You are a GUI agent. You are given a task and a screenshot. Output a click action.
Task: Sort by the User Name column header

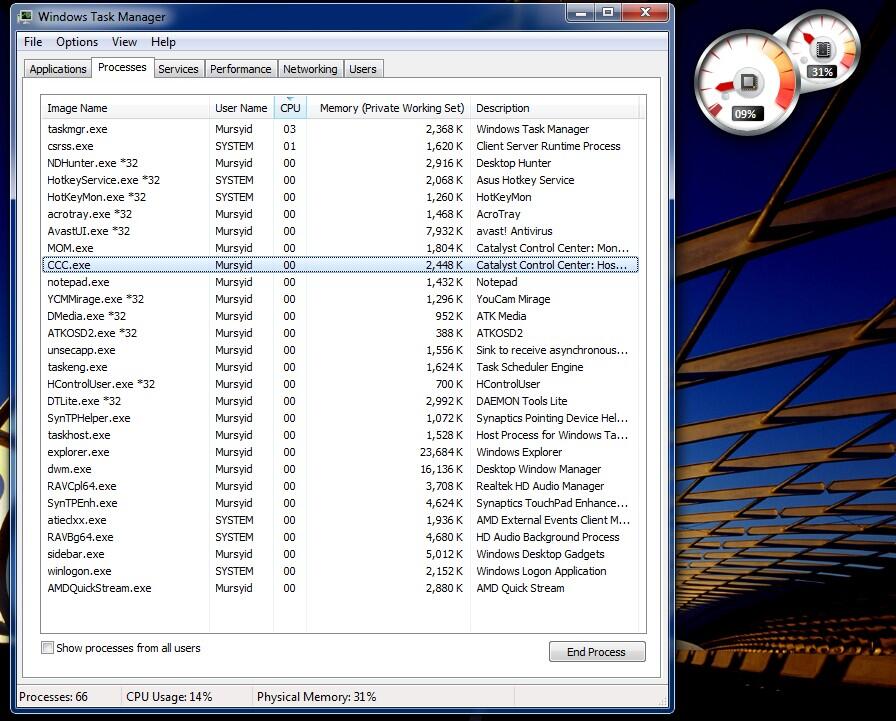[x=242, y=108]
